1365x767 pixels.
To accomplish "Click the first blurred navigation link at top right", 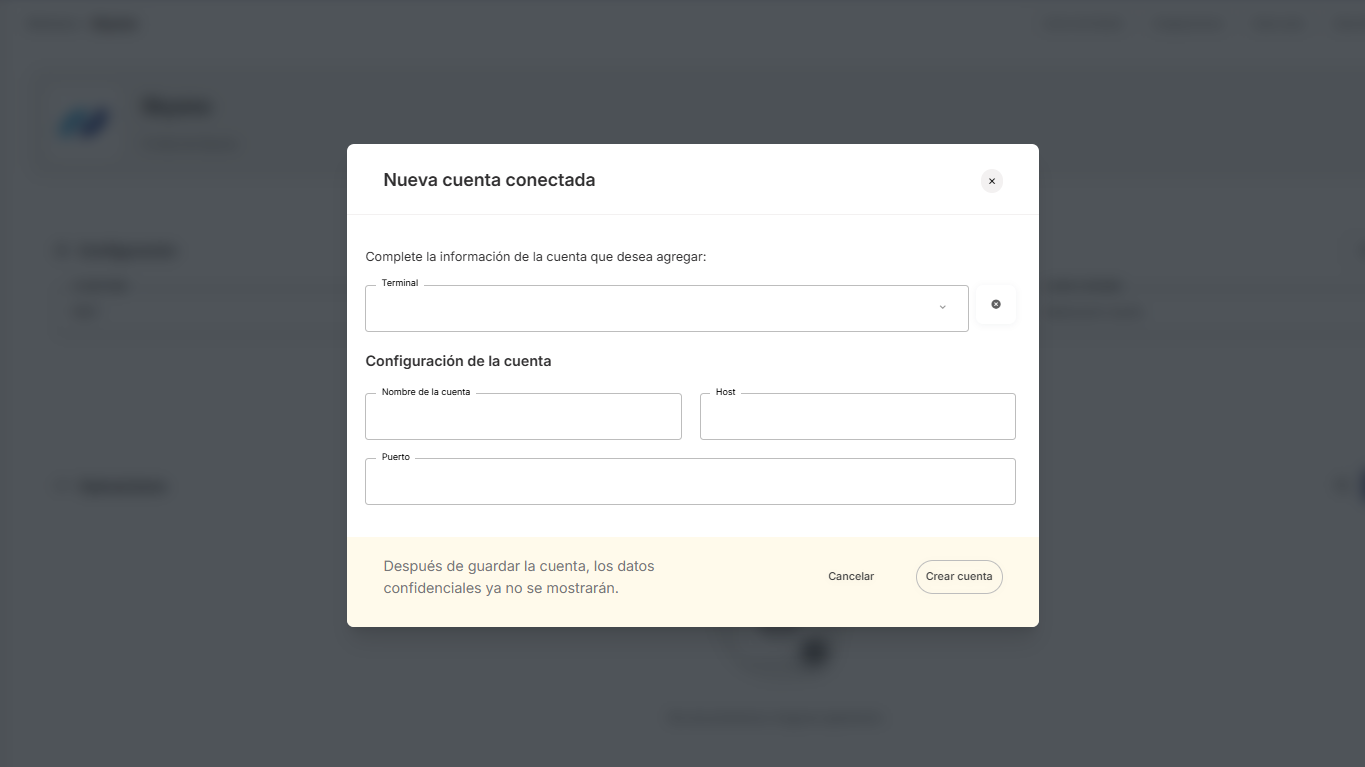I will point(1083,24).
